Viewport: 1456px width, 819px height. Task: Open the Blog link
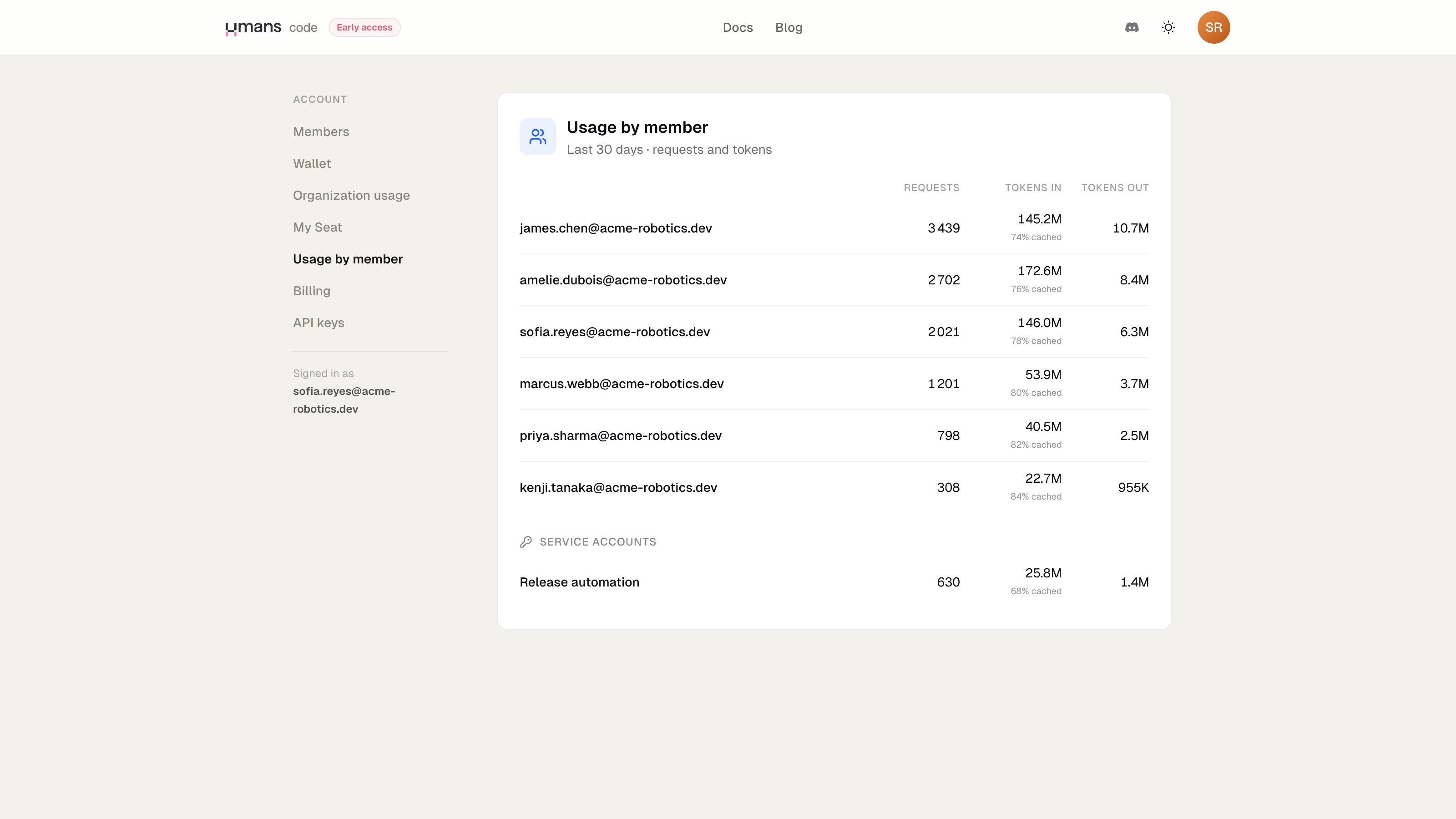pos(789,27)
